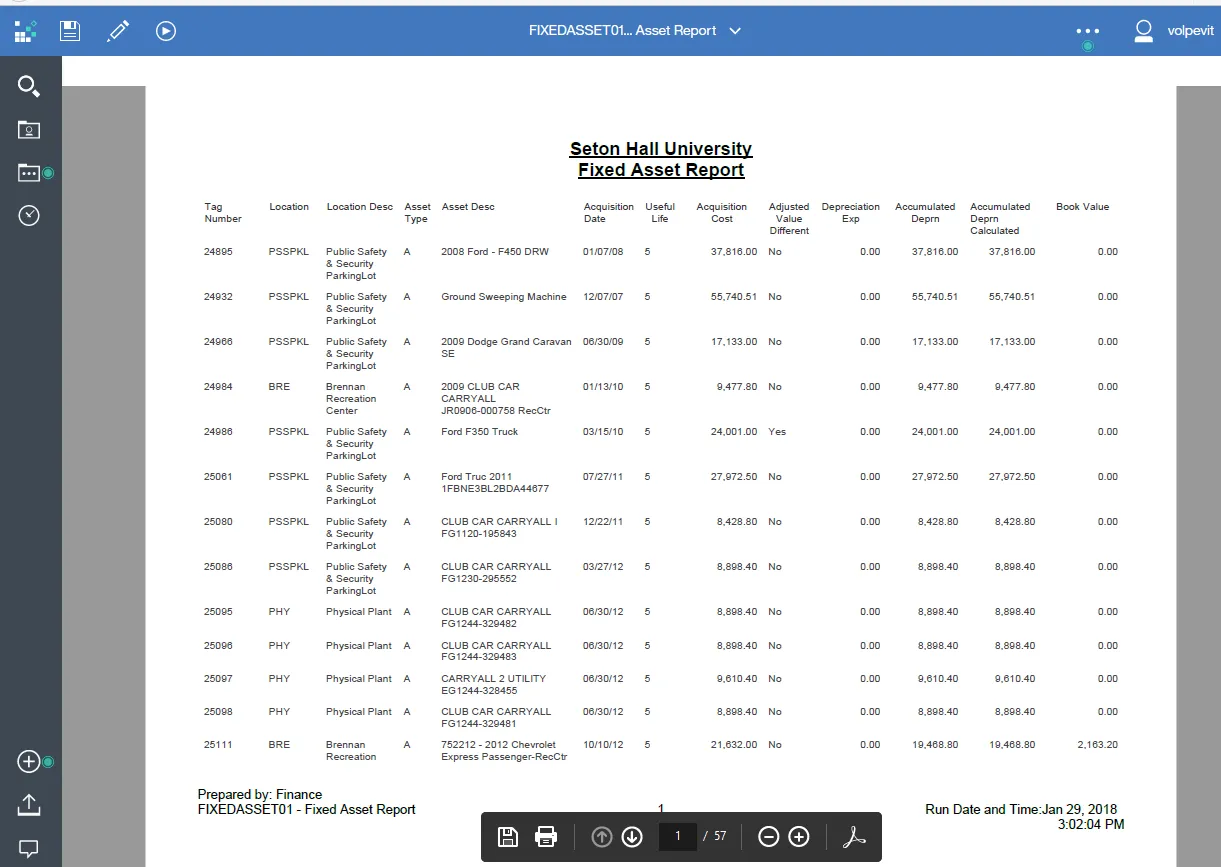This screenshot has width=1221, height=867.
Task: Open the Cognos home grid icon
Action: 25,31
